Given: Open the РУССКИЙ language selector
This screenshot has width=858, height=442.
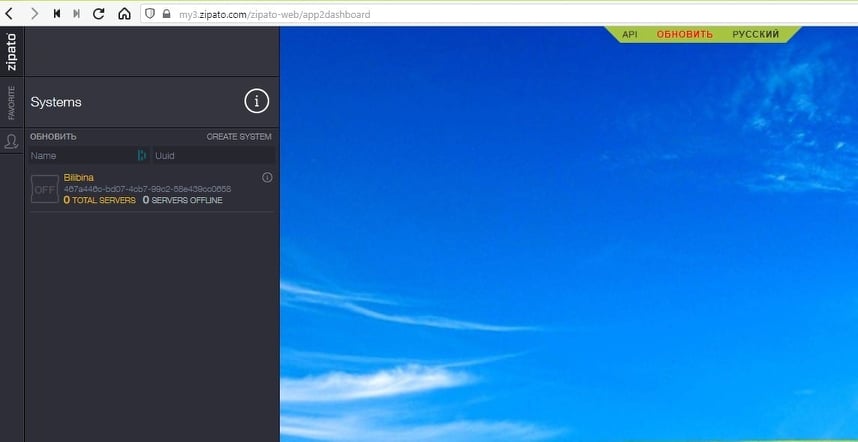Looking at the screenshot, I should (755, 34).
